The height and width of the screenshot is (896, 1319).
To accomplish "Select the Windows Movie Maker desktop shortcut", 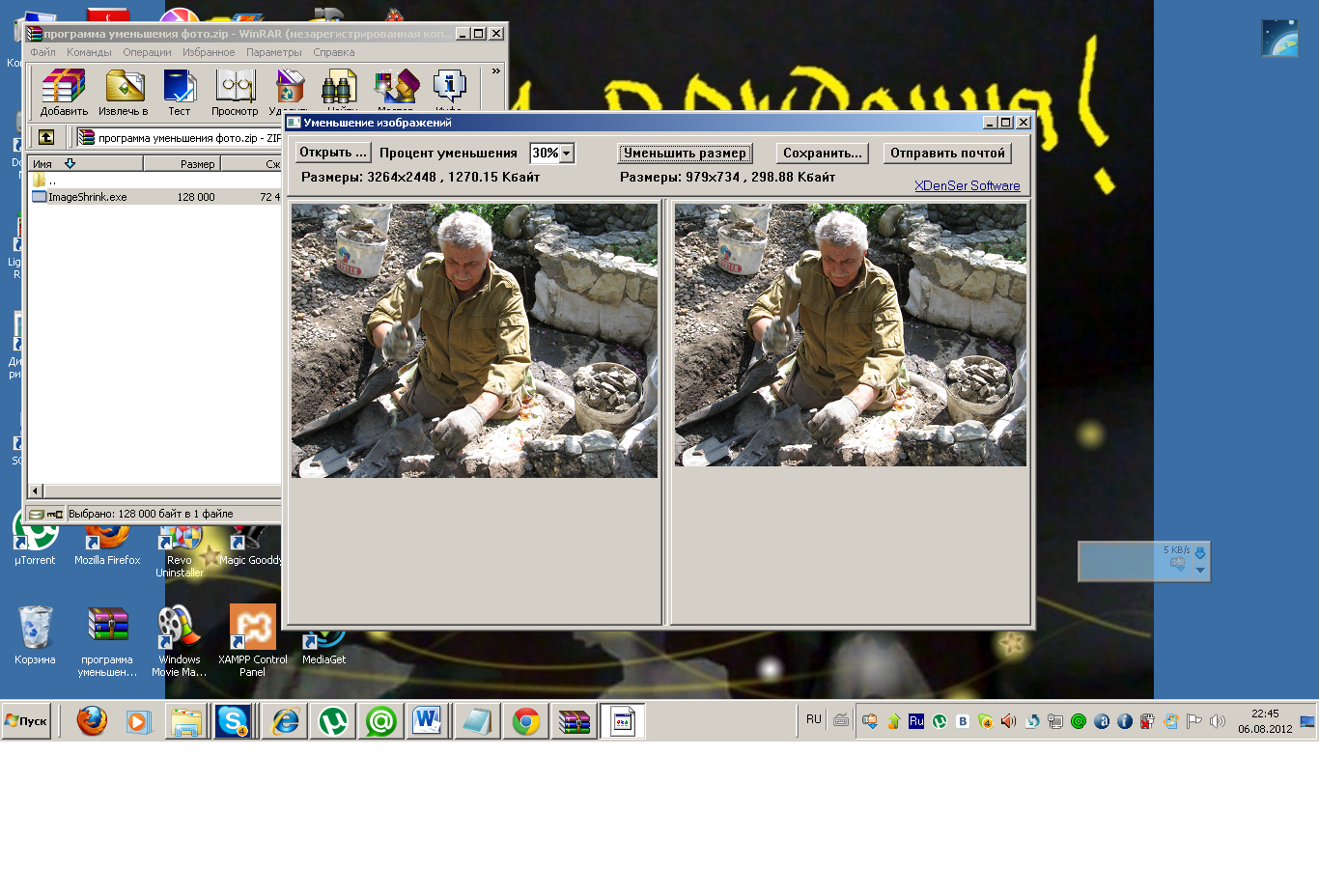I will (180, 641).
